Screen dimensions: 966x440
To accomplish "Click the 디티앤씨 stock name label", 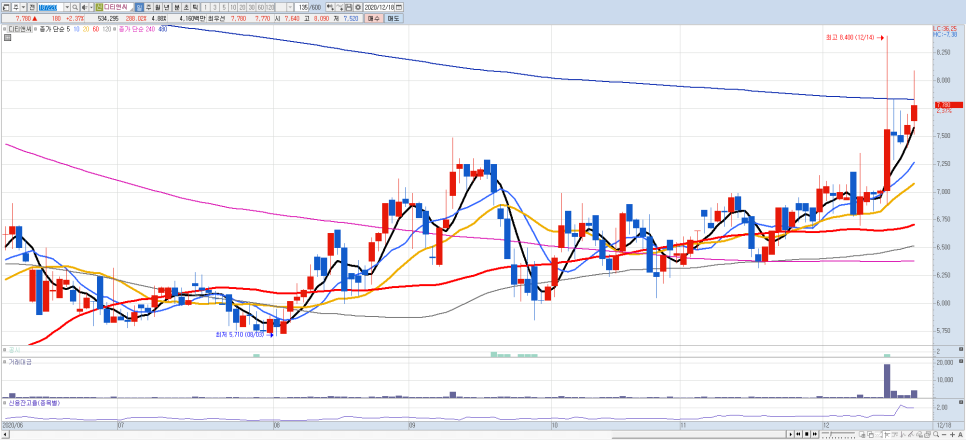I will point(116,7).
